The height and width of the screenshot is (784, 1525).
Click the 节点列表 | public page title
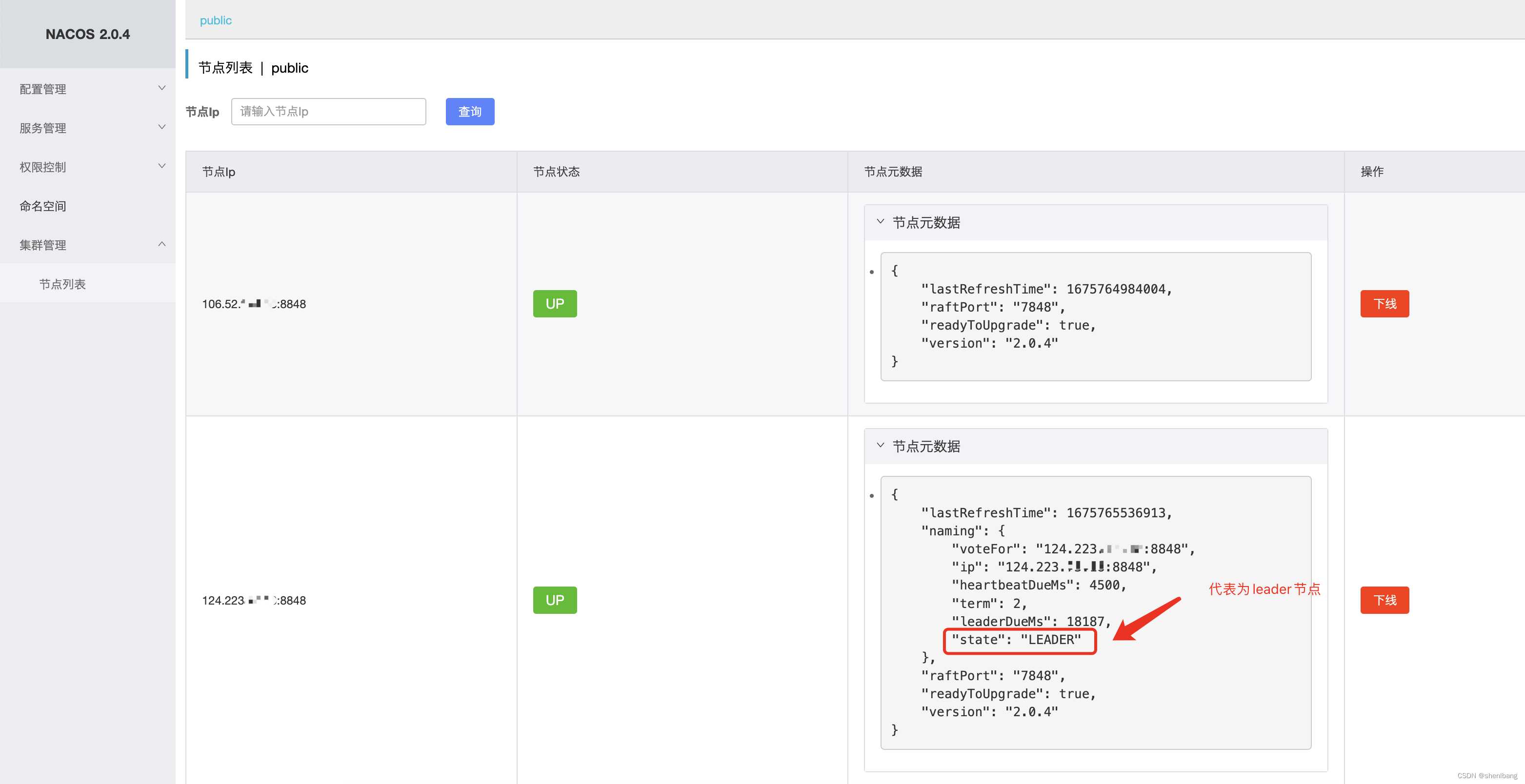click(253, 67)
